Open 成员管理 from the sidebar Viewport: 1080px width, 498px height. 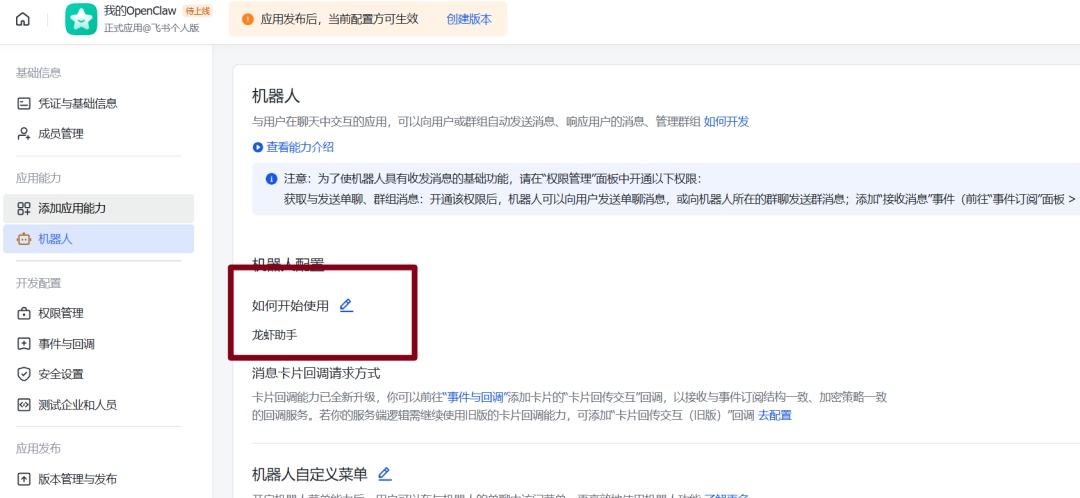point(60,133)
